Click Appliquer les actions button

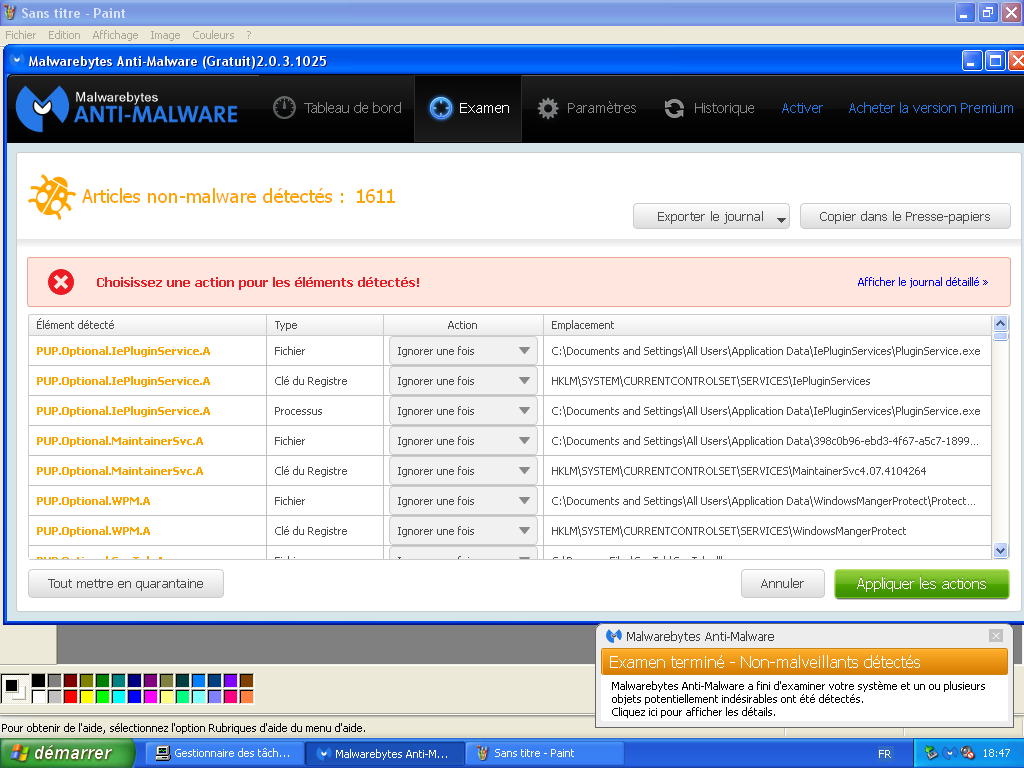pyautogui.click(x=921, y=584)
